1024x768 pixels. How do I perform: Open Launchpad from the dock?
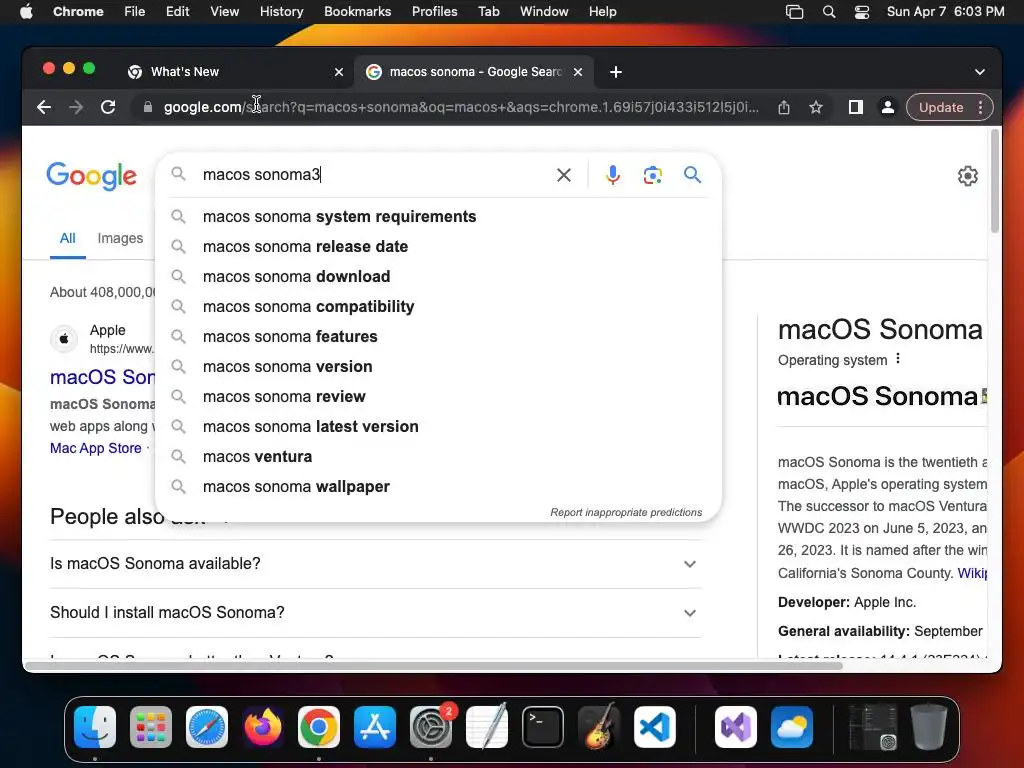pos(151,727)
